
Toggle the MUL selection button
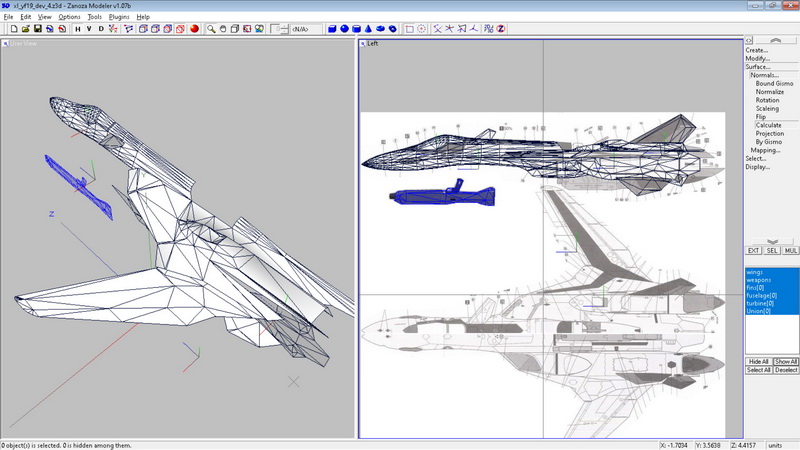pyautogui.click(x=789, y=250)
